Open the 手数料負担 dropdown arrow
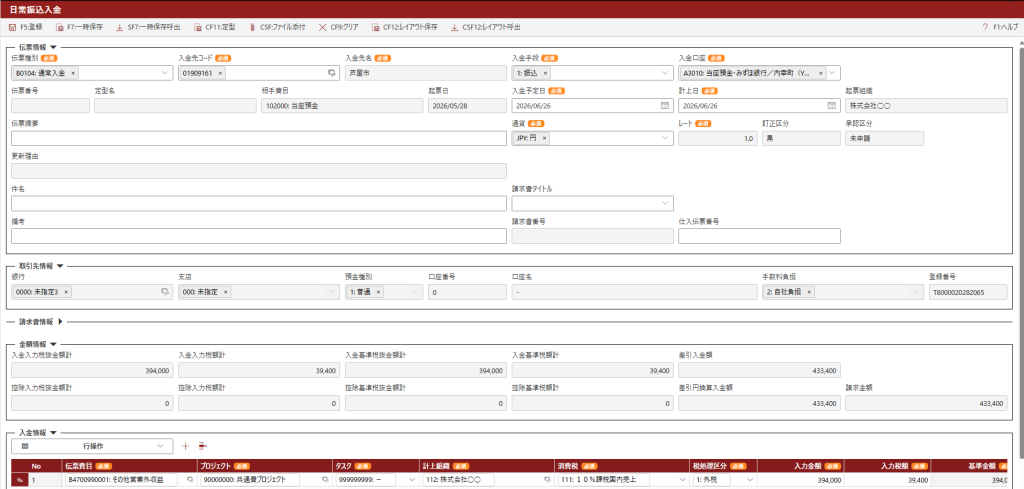1024x489 pixels. [x=916, y=292]
